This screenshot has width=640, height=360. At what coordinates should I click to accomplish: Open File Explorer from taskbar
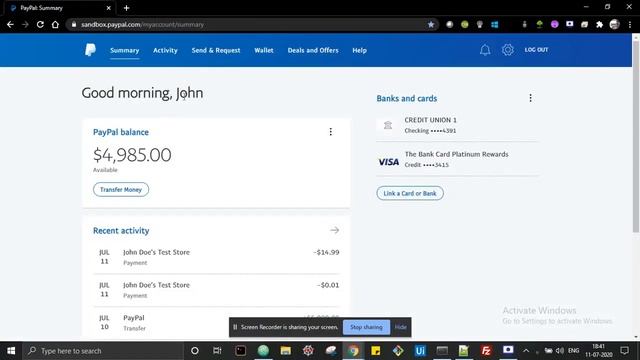286,351
